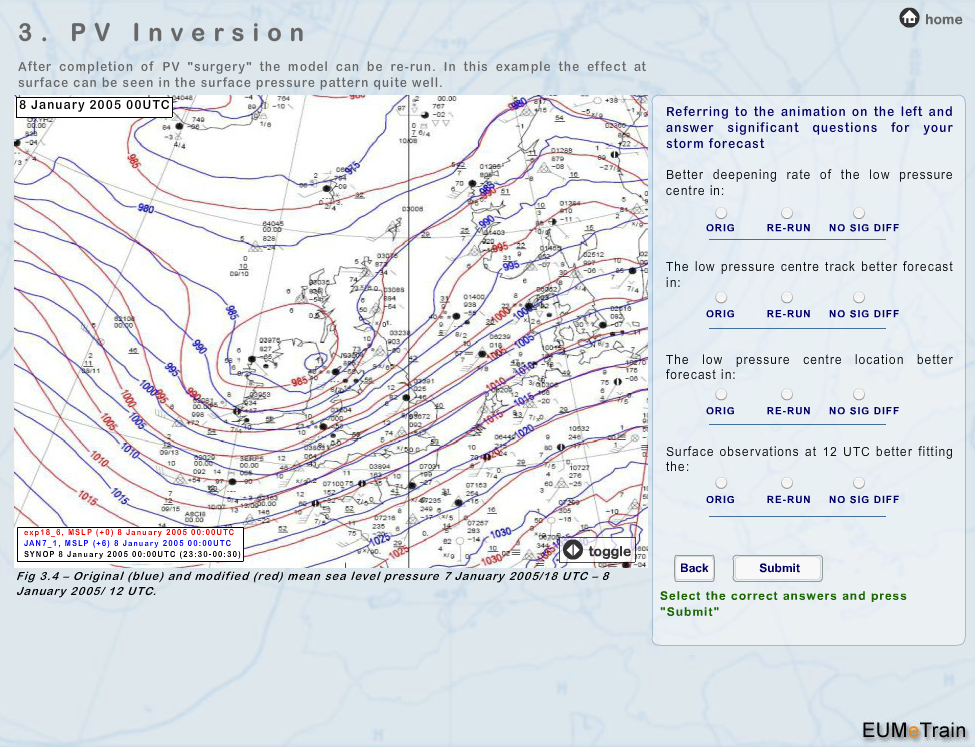Click the Back button
975x748 pixels.
click(694, 568)
